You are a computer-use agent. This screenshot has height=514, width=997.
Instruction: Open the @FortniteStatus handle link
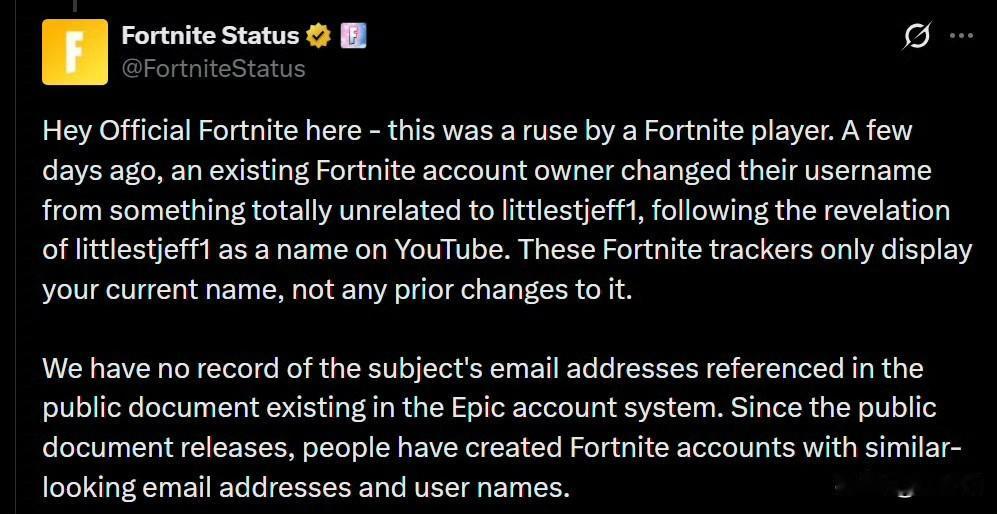(213, 69)
